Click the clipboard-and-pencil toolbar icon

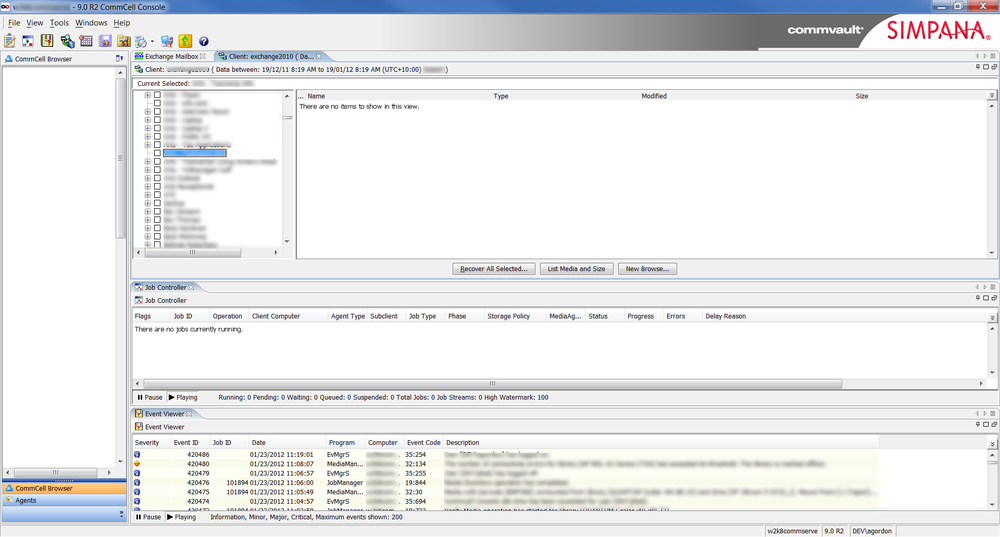coord(10,41)
